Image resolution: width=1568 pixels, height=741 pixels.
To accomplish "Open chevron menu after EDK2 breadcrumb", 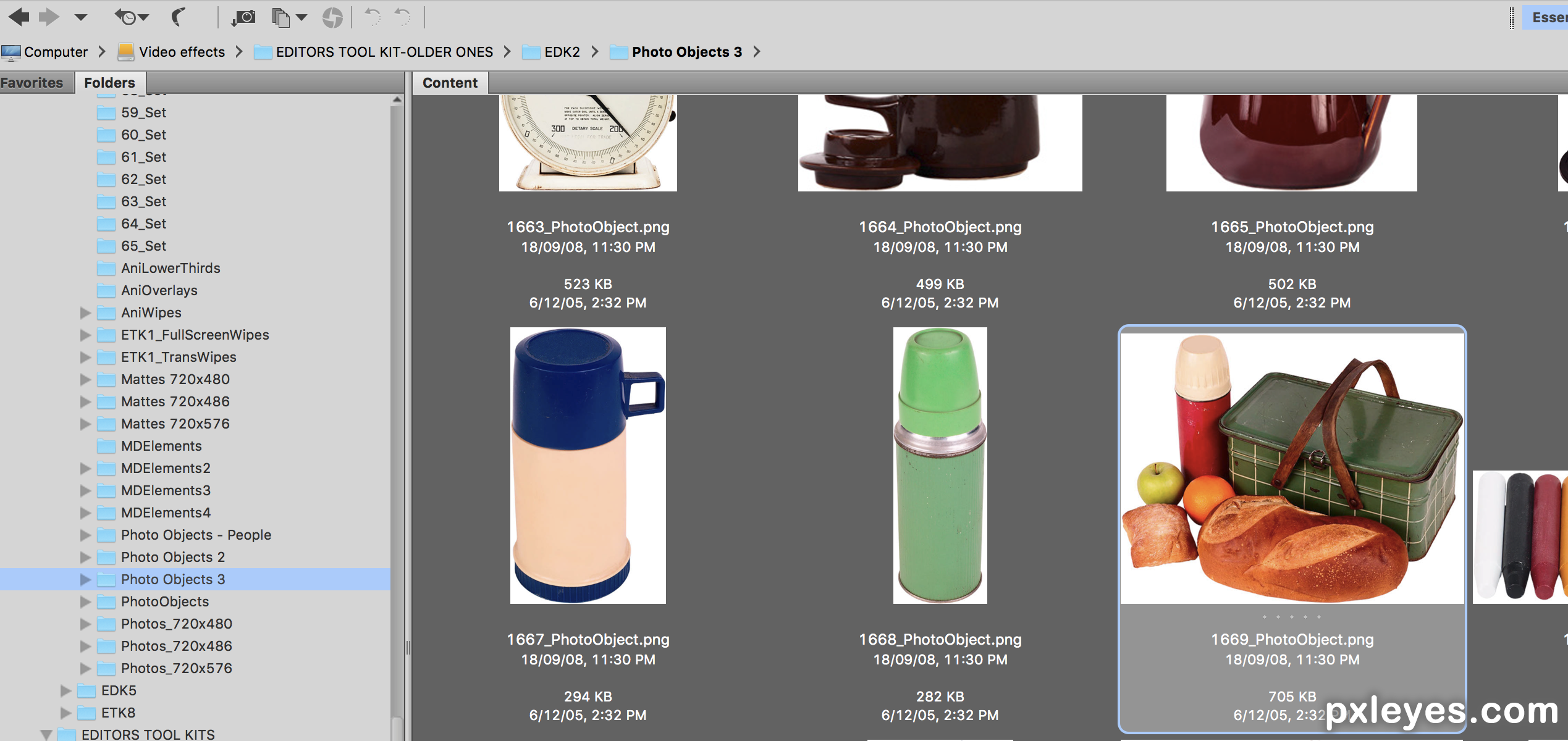I will 595,52.
